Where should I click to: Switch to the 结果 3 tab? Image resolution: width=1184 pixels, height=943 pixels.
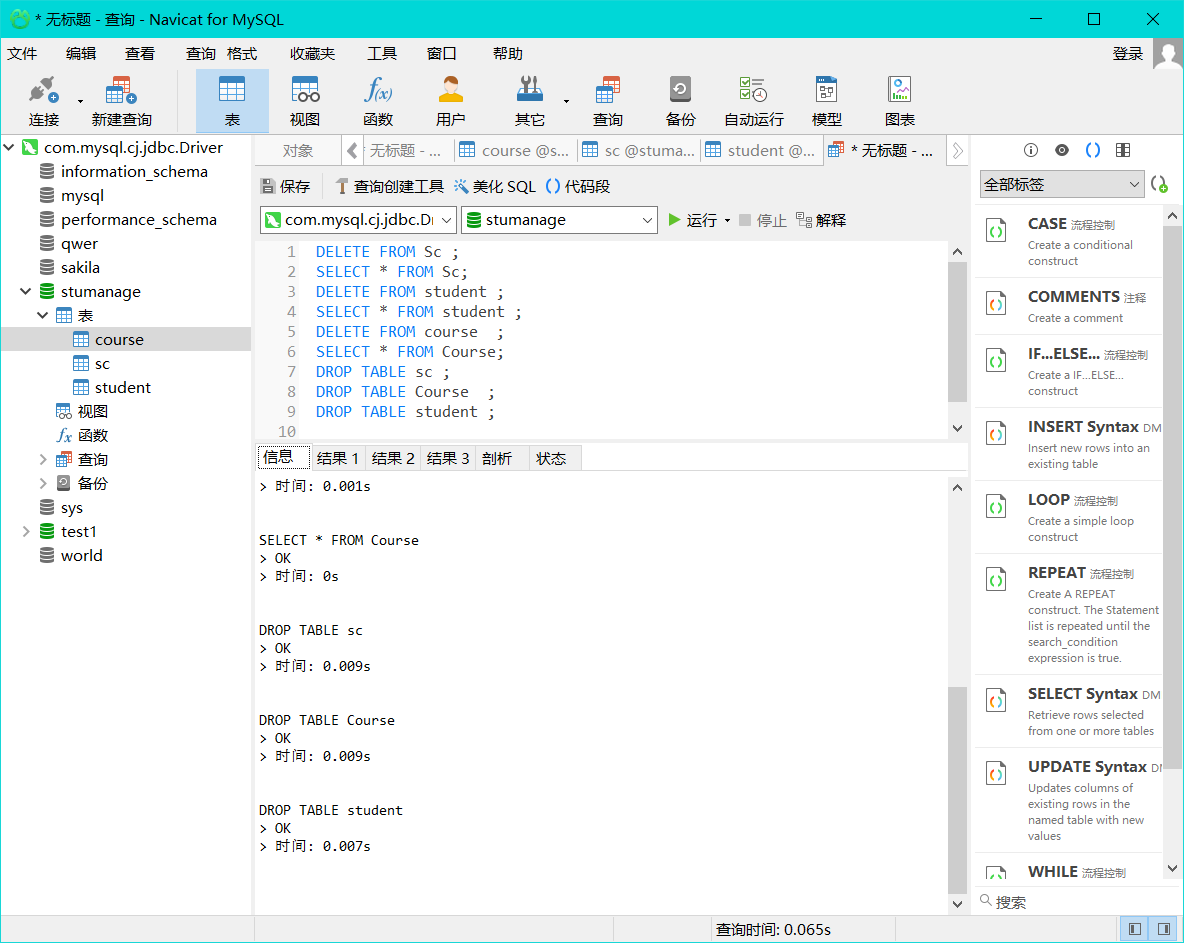tap(448, 458)
